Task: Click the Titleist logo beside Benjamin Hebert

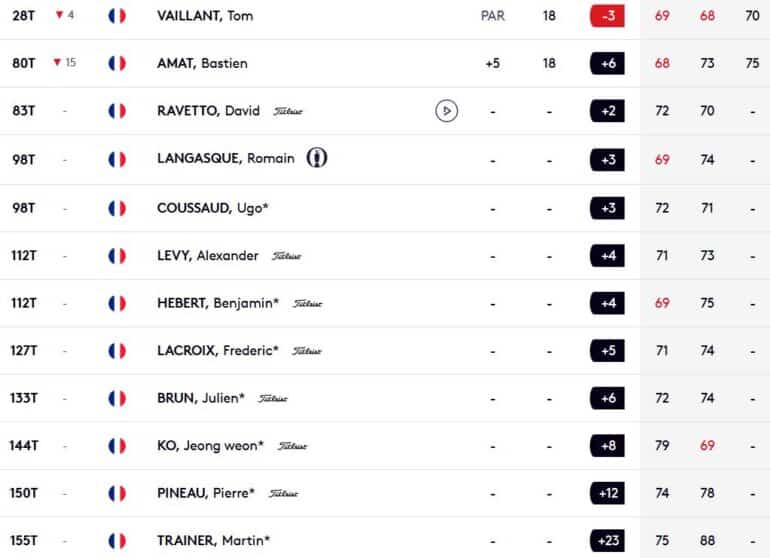Action: tap(307, 304)
